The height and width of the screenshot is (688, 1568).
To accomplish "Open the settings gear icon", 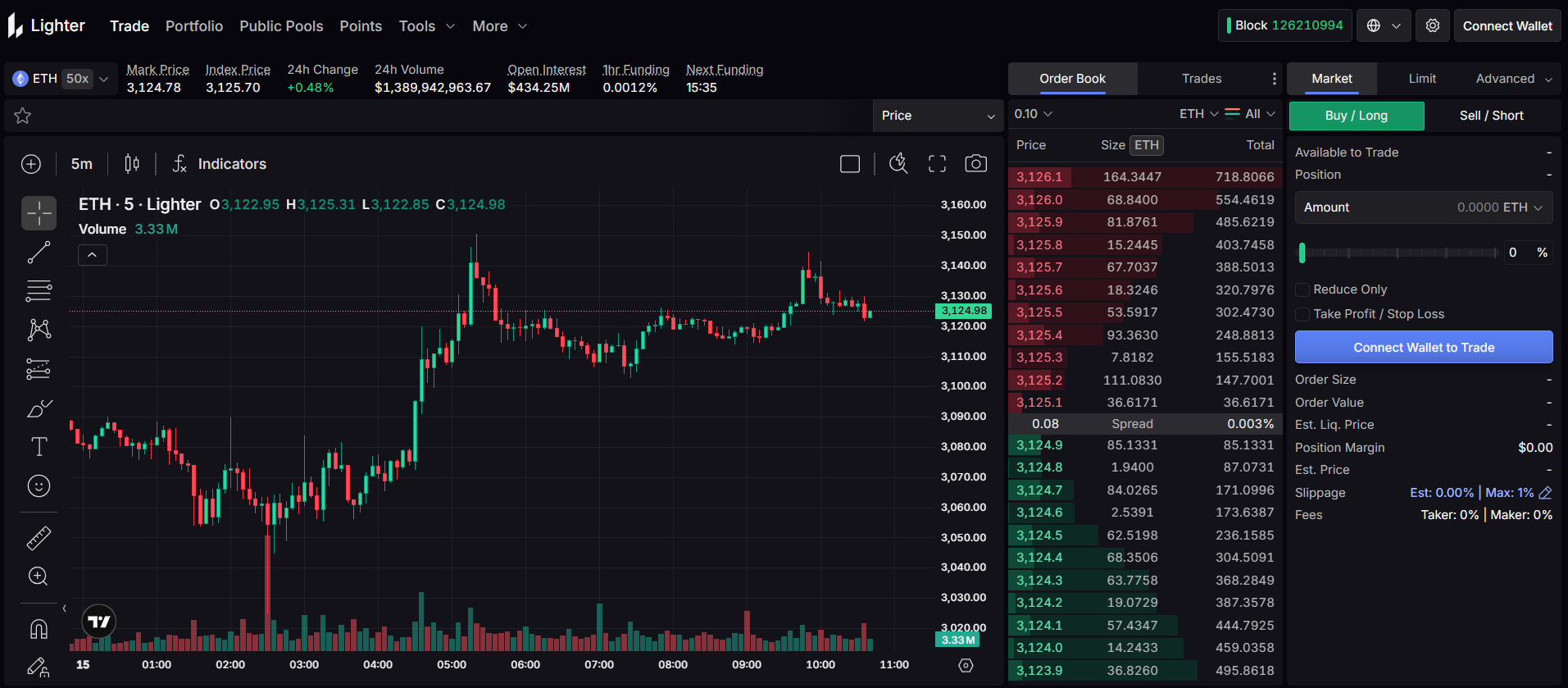I will coord(1432,26).
